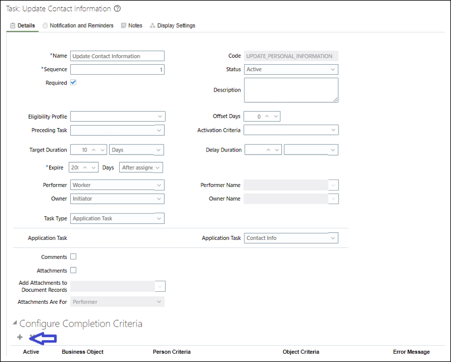The width and height of the screenshot is (451, 362).
Task: Open the Status dropdown showing Active
Action: (x=291, y=69)
